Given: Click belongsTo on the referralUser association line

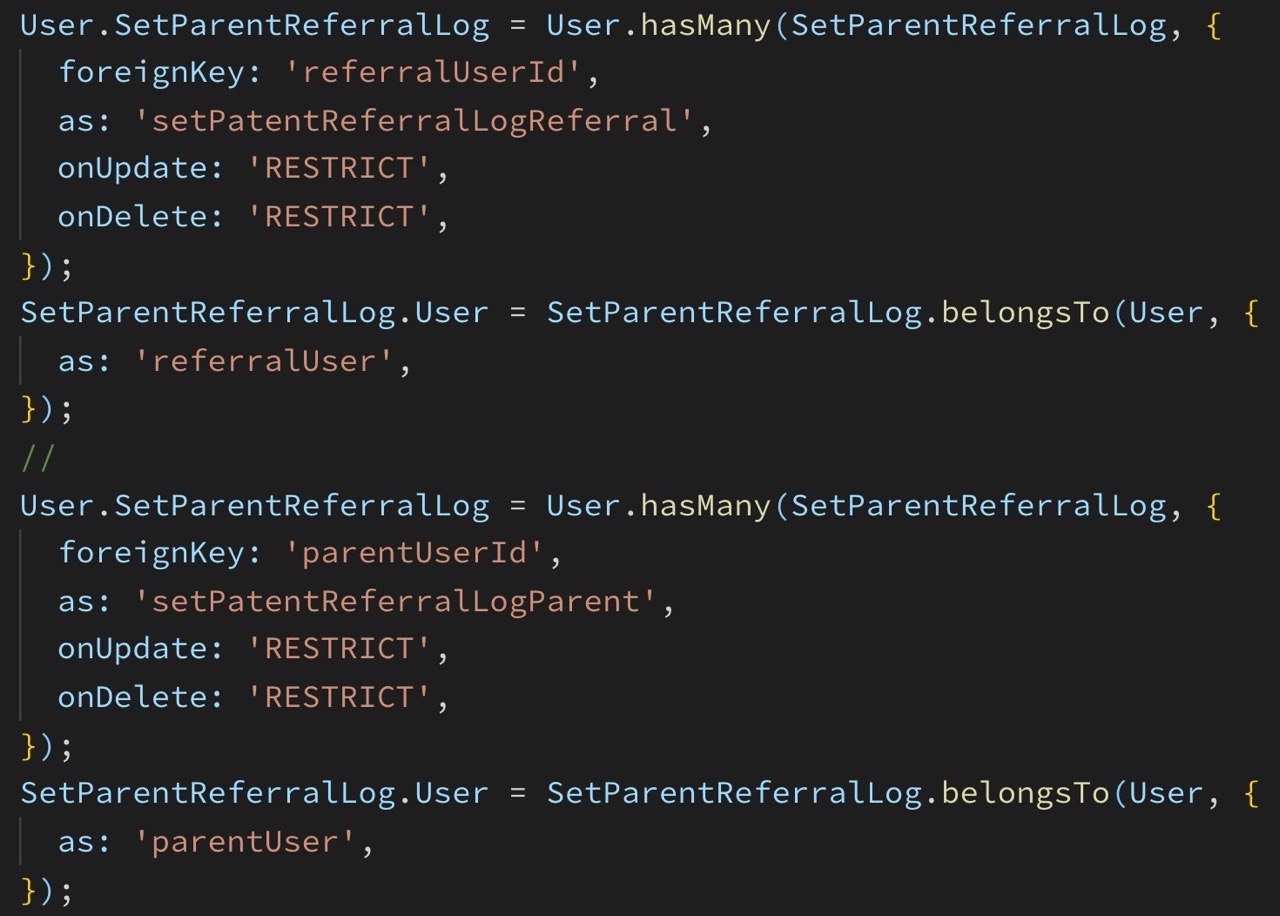Looking at the screenshot, I should click(x=1027, y=312).
